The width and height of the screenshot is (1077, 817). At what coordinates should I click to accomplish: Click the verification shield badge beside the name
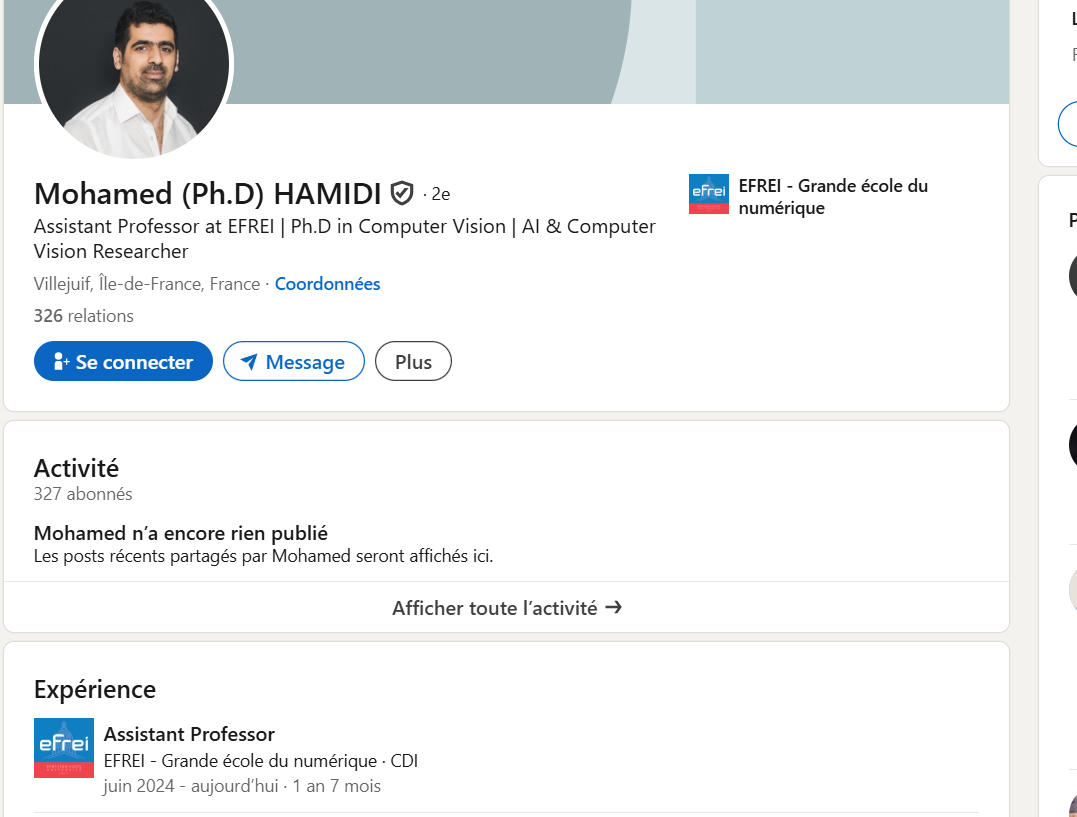(x=402, y=192)
